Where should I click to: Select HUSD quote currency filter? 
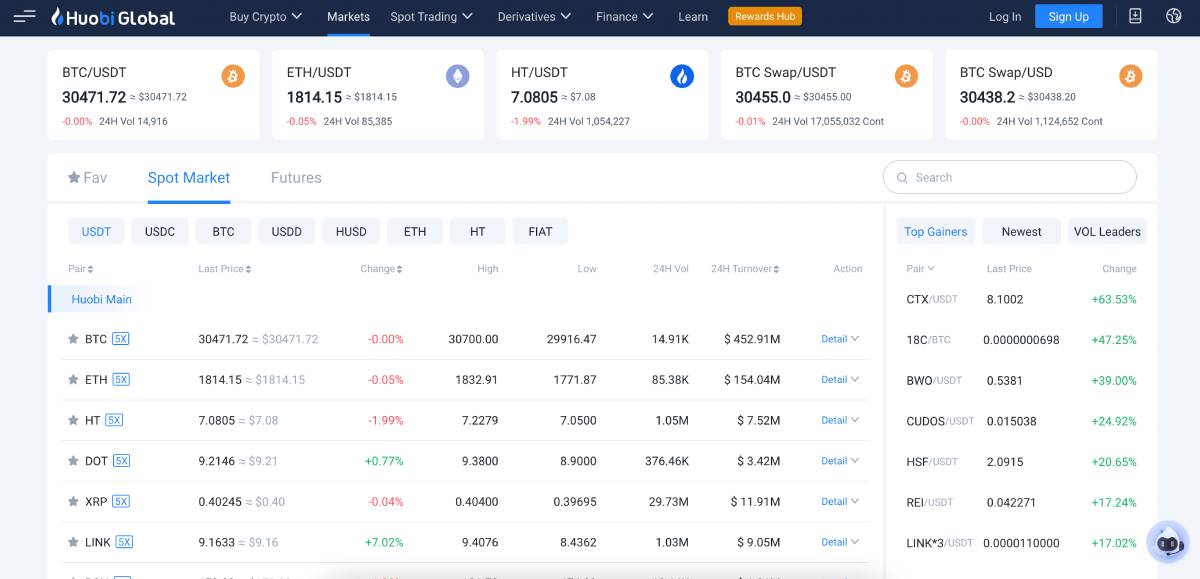pyautogui.click(x=351, y=231)
